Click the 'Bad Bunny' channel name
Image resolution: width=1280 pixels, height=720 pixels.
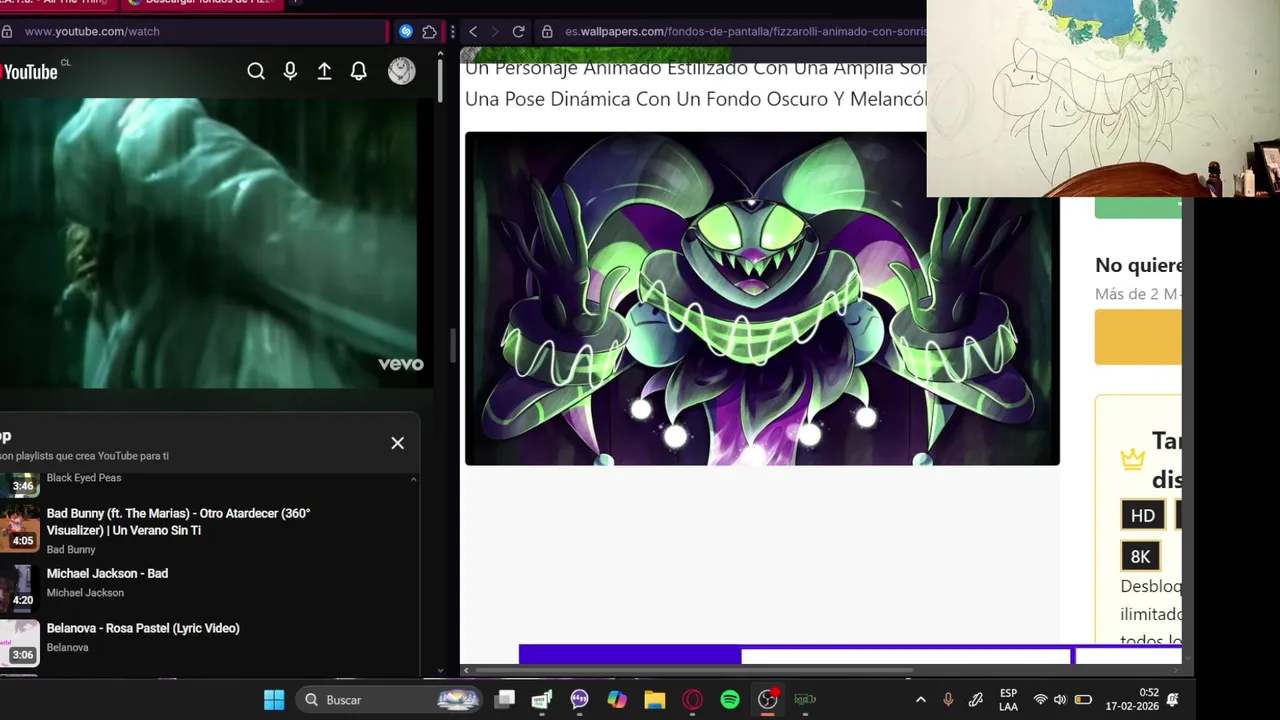click(x=71, y=550)
